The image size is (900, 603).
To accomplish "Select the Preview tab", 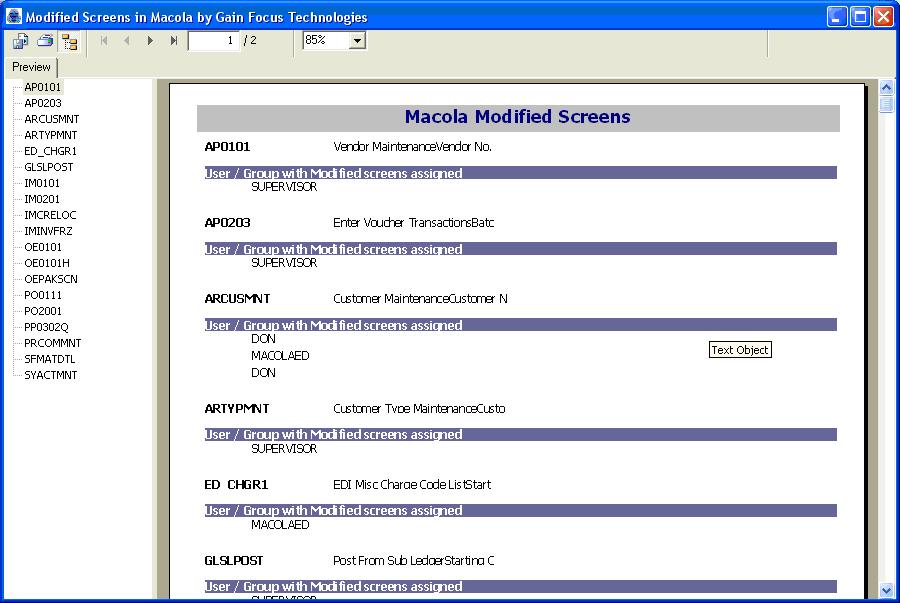I will pyautogui.click(x=31, y=67).
